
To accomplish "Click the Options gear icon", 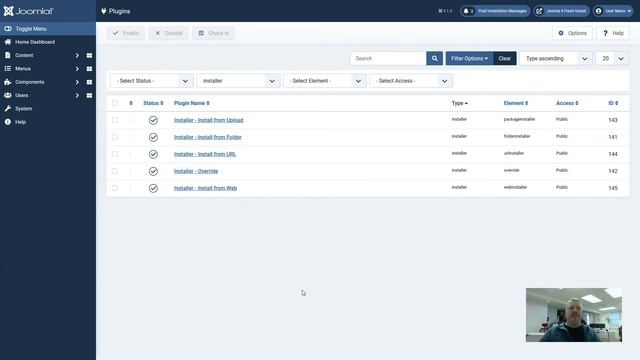I will (x=561, y=33).
